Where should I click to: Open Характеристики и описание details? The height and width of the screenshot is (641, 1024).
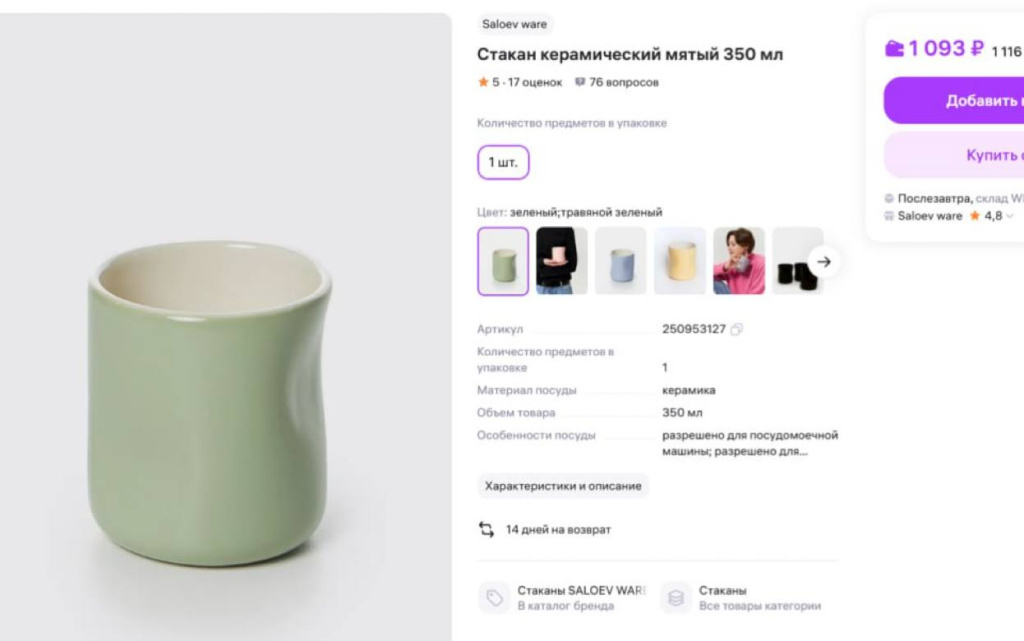point(563,486)
